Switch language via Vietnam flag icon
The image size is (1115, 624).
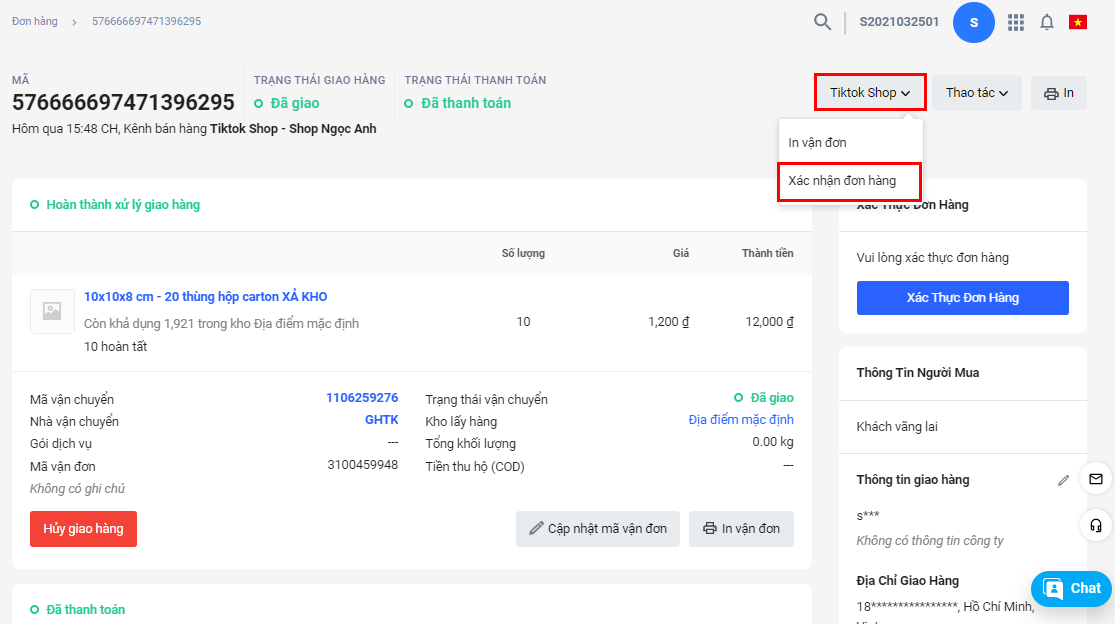click(1077, 22)
